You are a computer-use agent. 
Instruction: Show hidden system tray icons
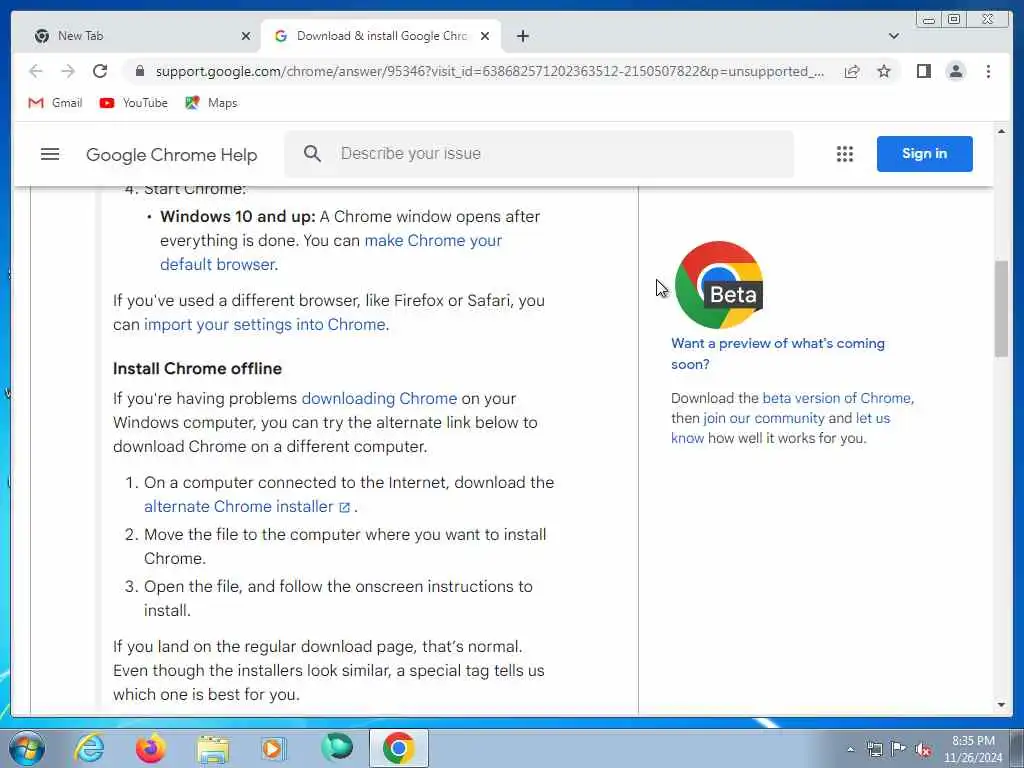tap(850, 749)
